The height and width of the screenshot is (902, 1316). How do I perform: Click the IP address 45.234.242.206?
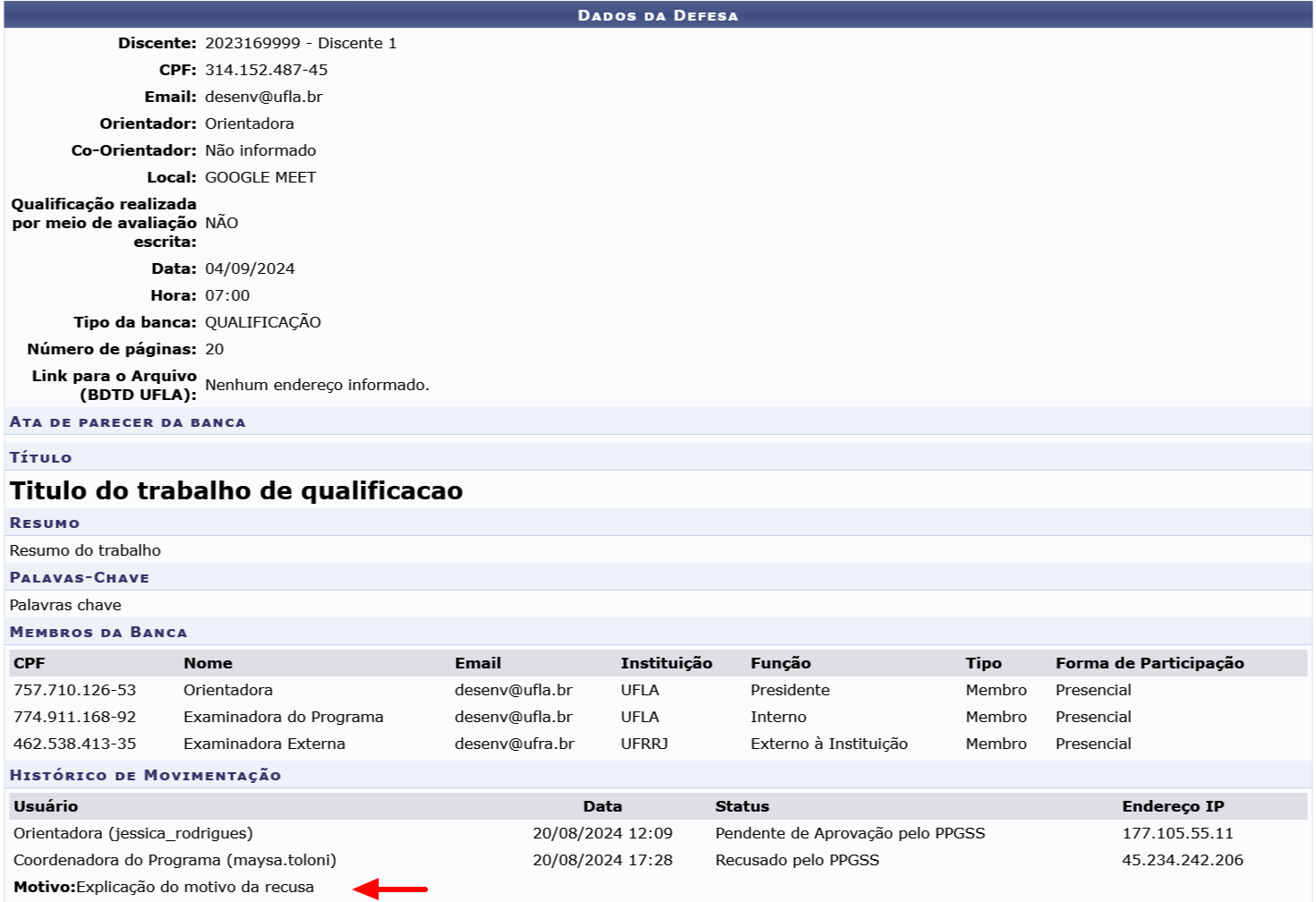[x=1183, y=860]
